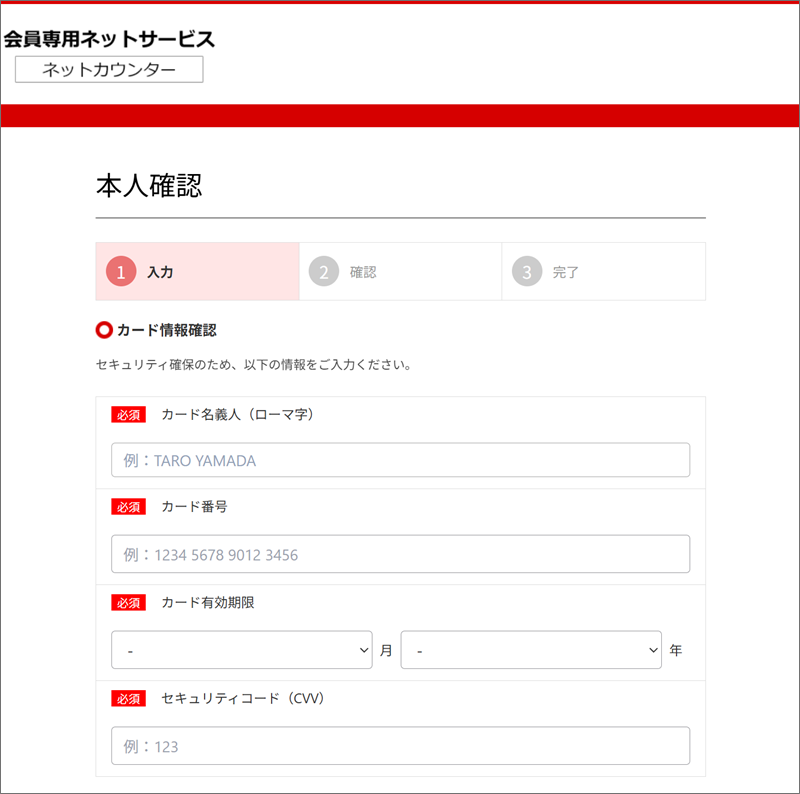Click the step 1 circle icon for 入力
This screenshot has height=794, width=800.
pos(121,271)
